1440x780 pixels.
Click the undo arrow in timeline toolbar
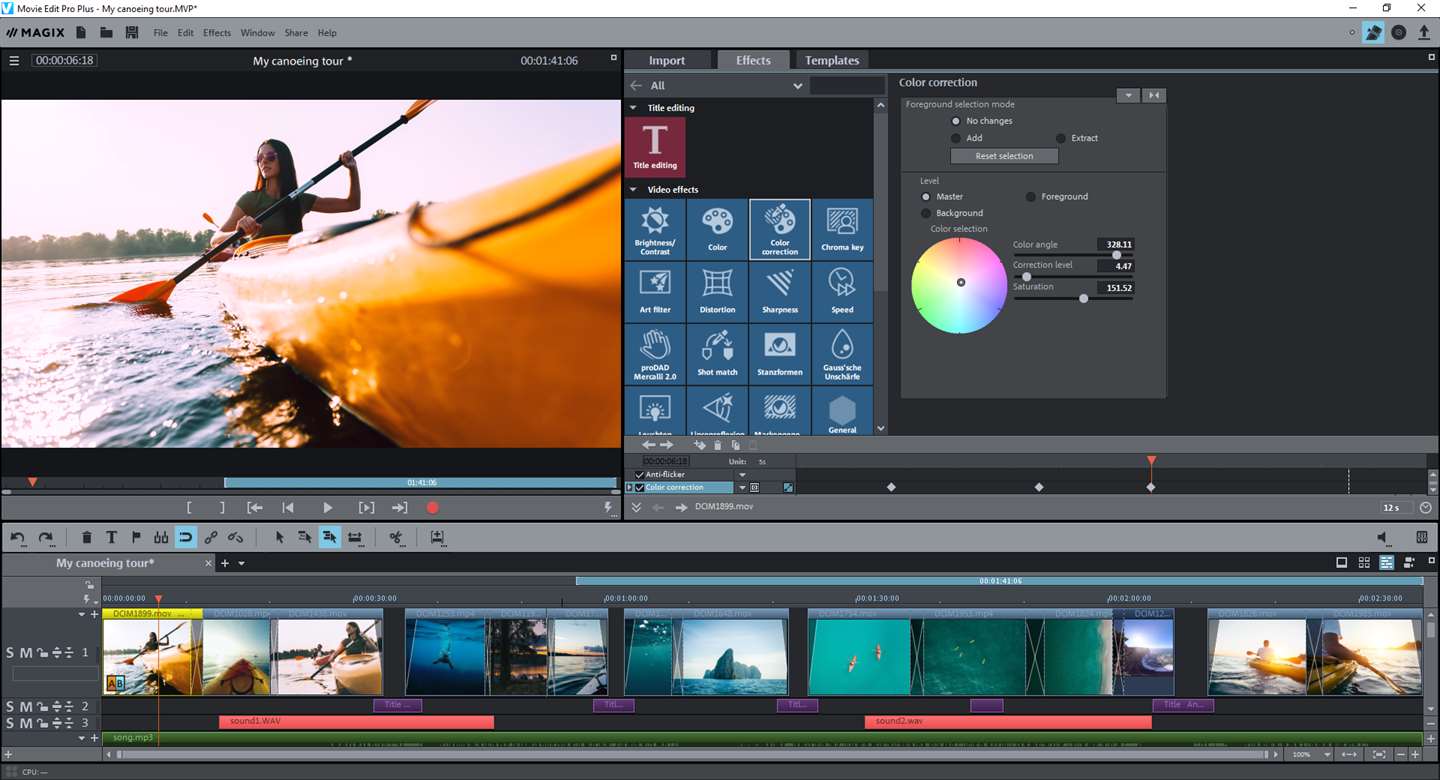pyautogui.click(x=18, y=537)
